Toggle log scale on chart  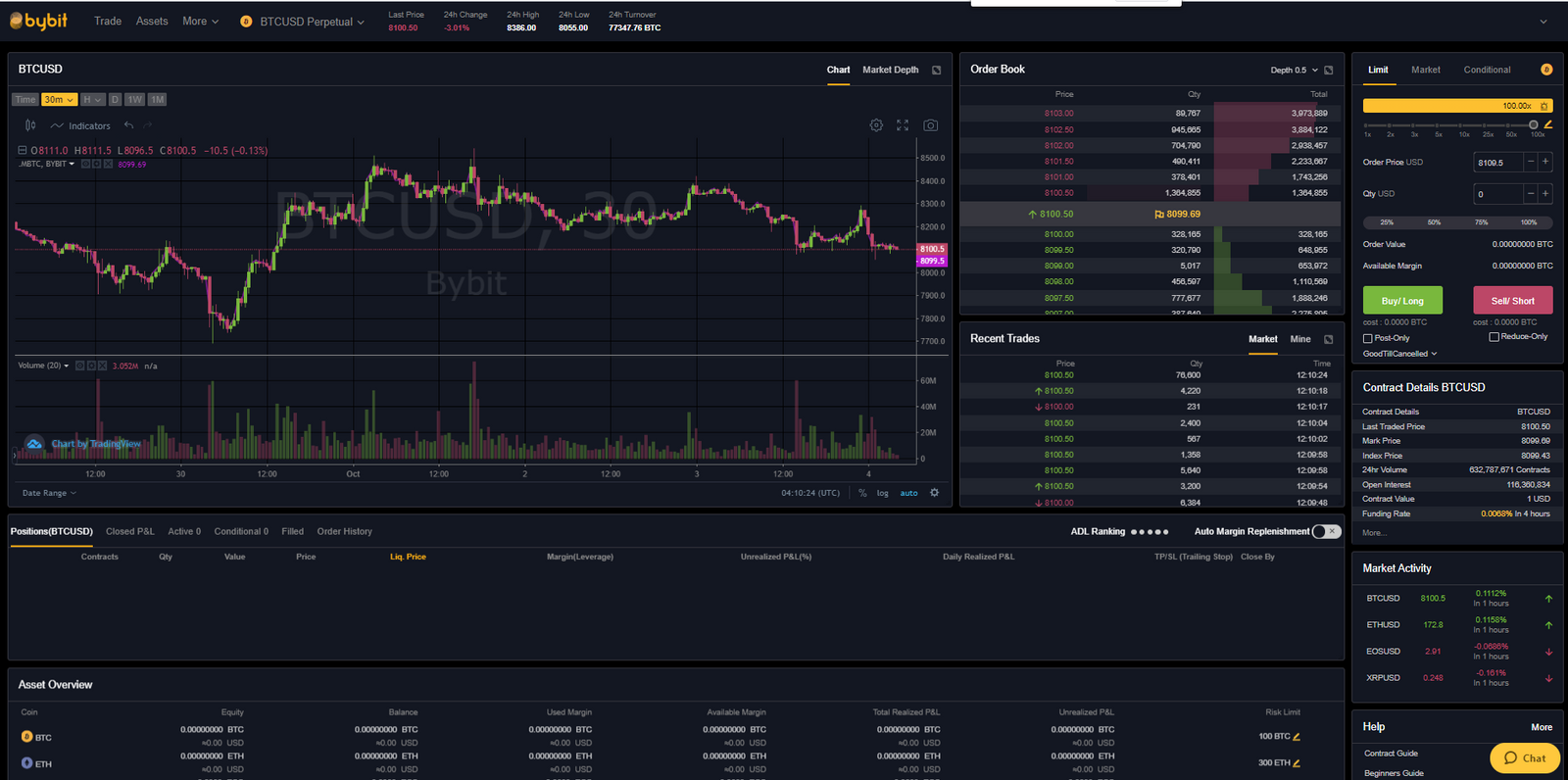882,493
